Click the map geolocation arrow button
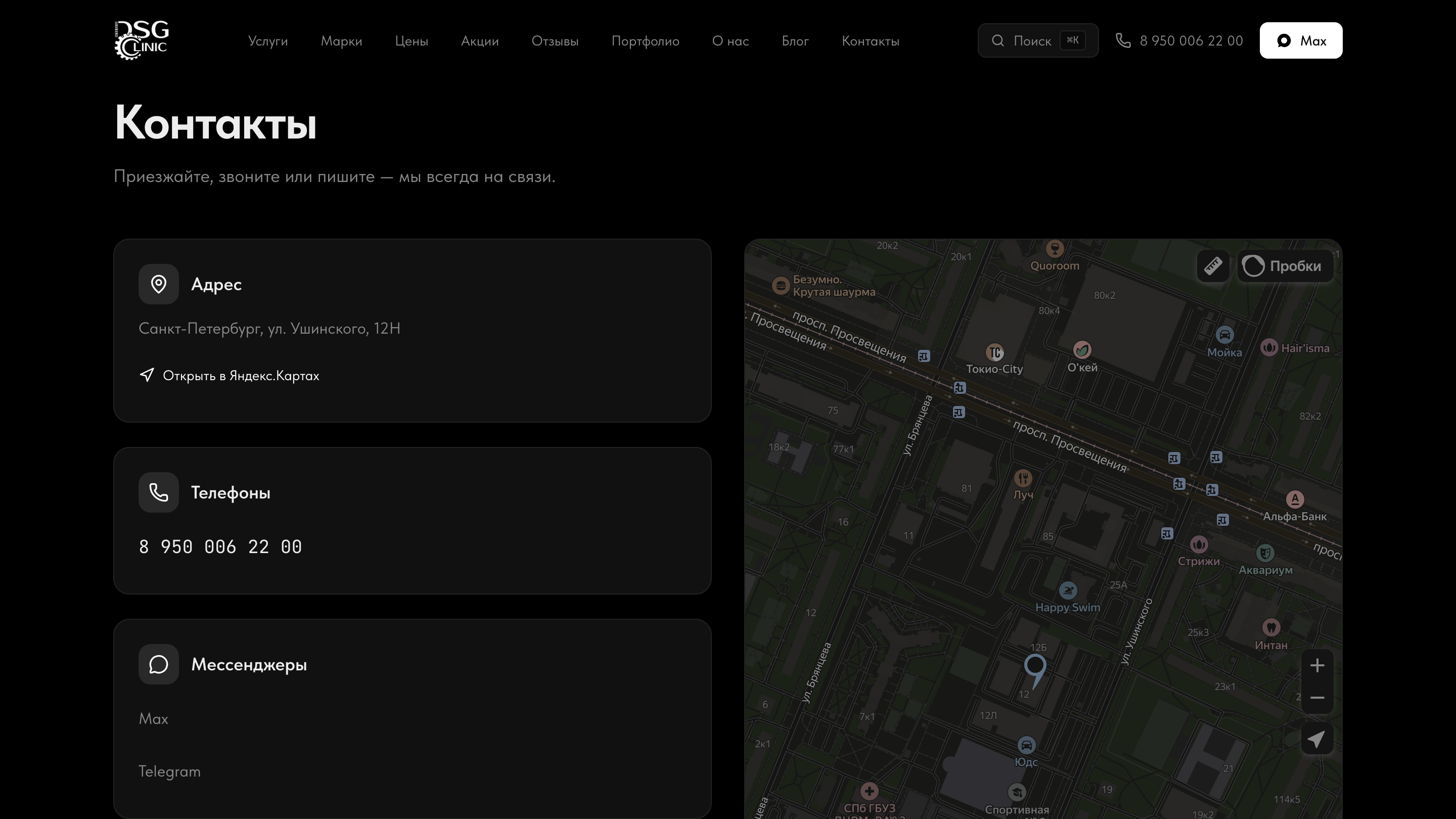Viewport: 1456px width, 819px height. (x=1317, y=739)
